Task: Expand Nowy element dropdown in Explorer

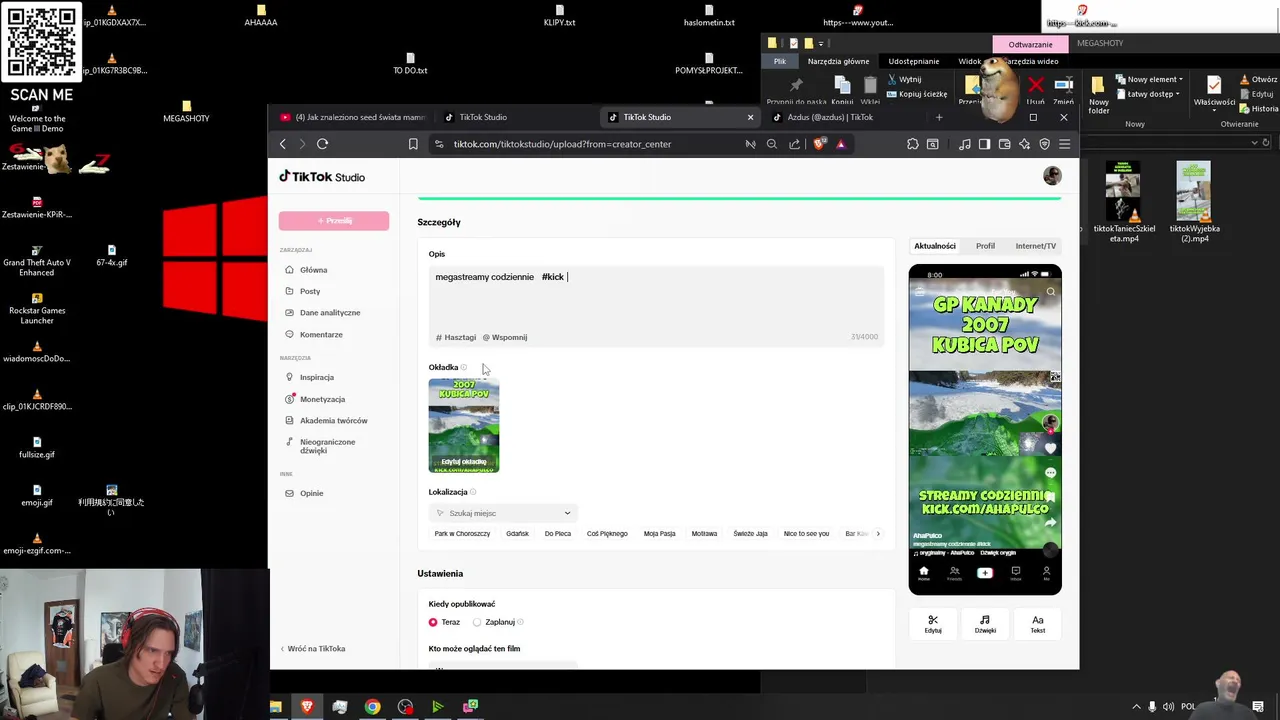Action: point(1149,79)
